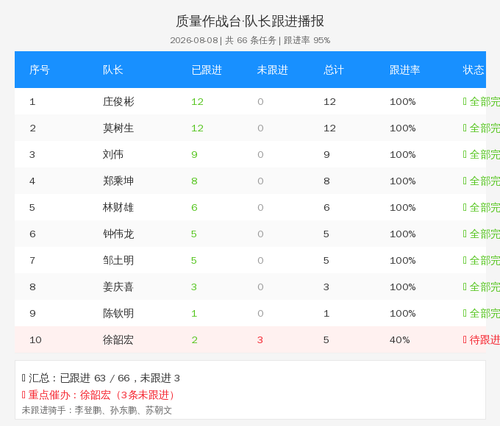Click the 总计 column header
This screenshot has height=426, width=500.
pyautogui.click(x=333, y=70)
